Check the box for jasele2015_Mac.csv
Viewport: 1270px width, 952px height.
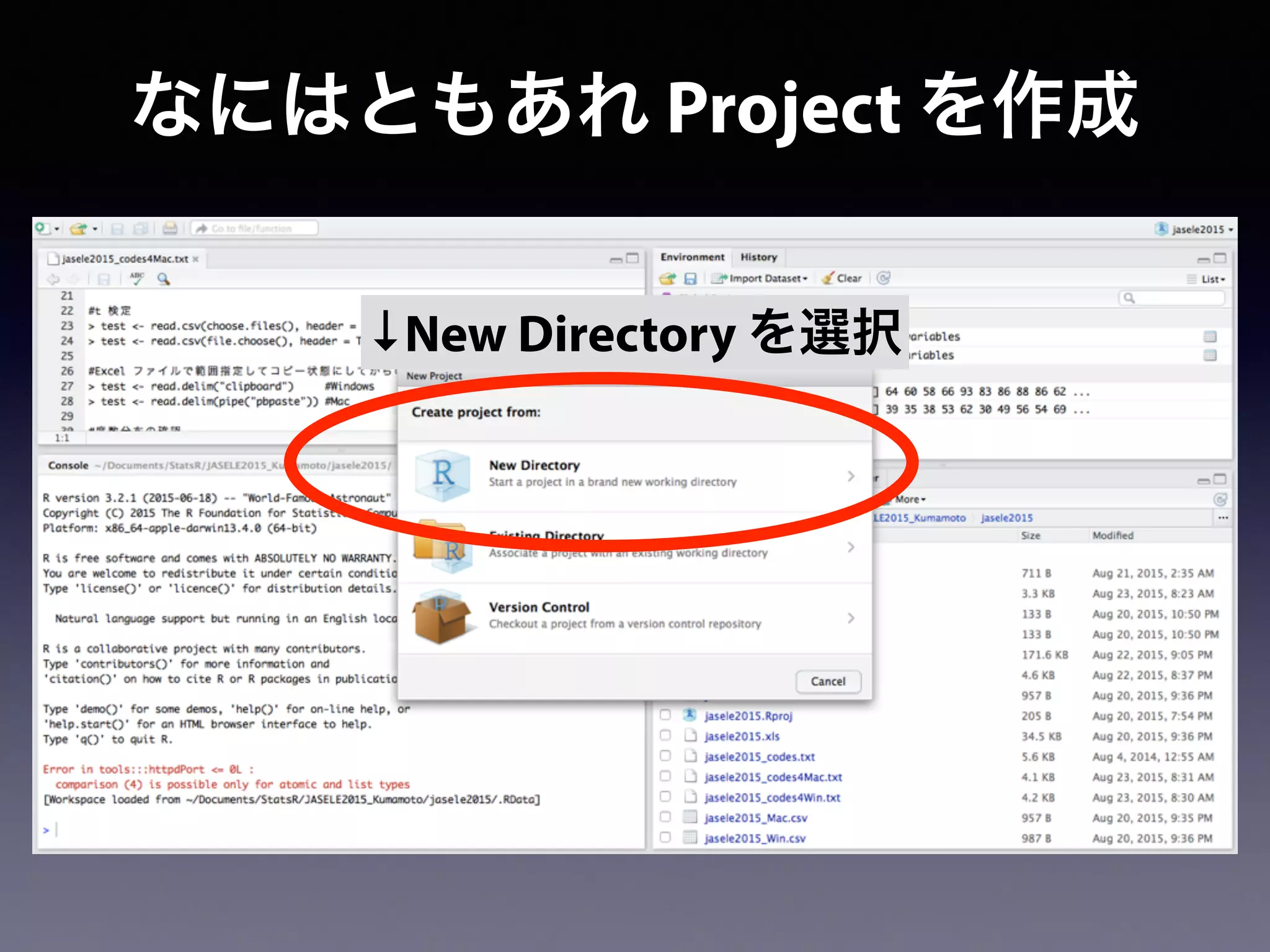point(665,817)
